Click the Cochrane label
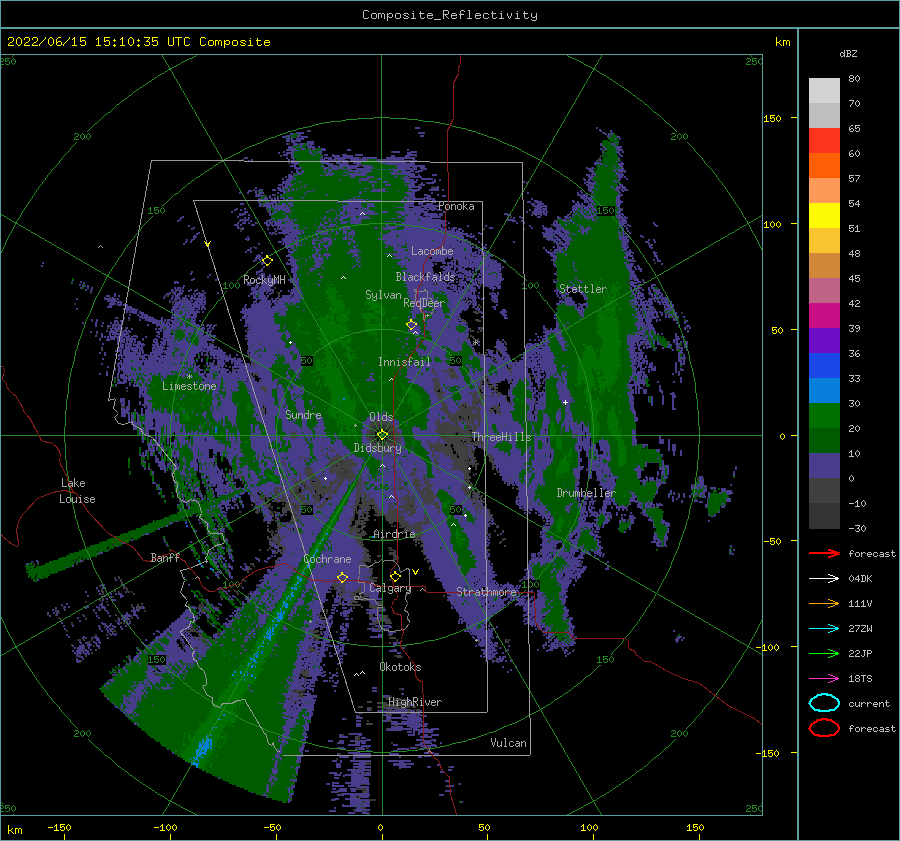Screen dimensions: 900x841 (327, 559)
